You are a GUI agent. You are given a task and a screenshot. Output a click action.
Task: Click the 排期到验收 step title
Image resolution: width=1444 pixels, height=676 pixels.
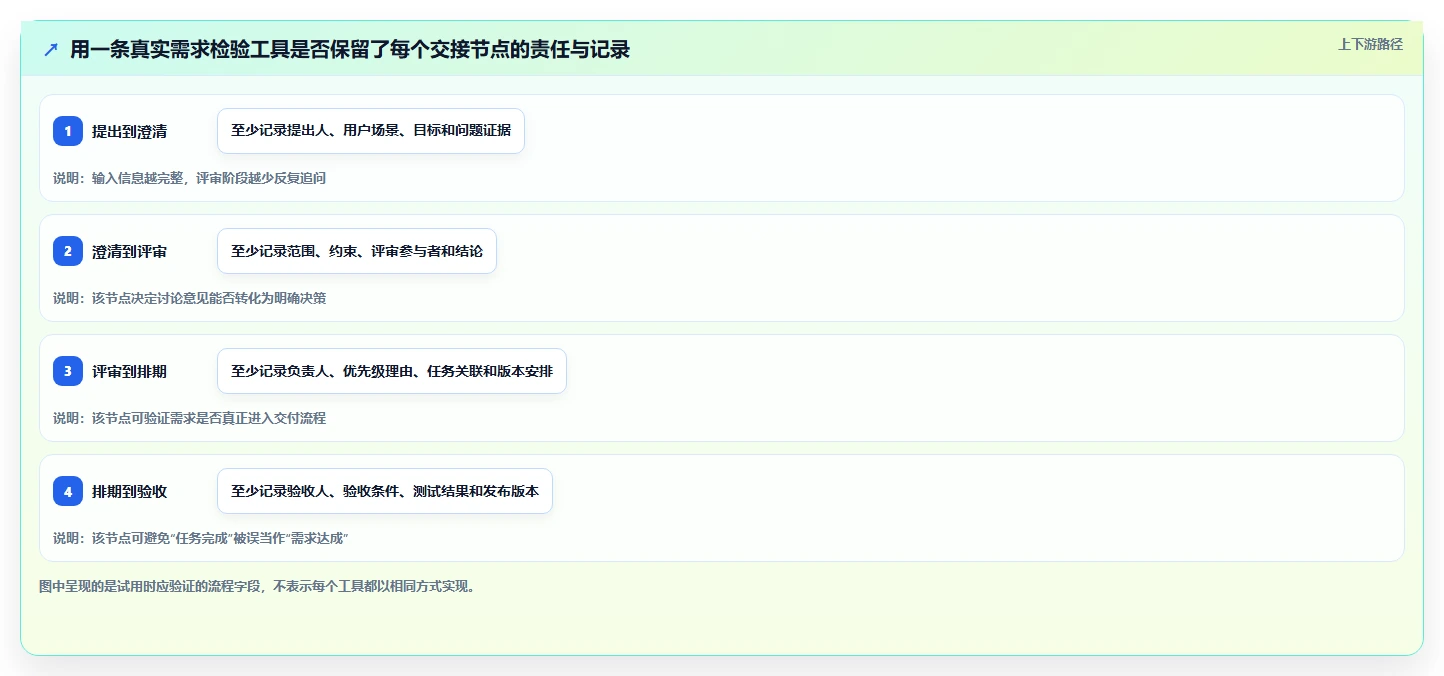[129, 491]
